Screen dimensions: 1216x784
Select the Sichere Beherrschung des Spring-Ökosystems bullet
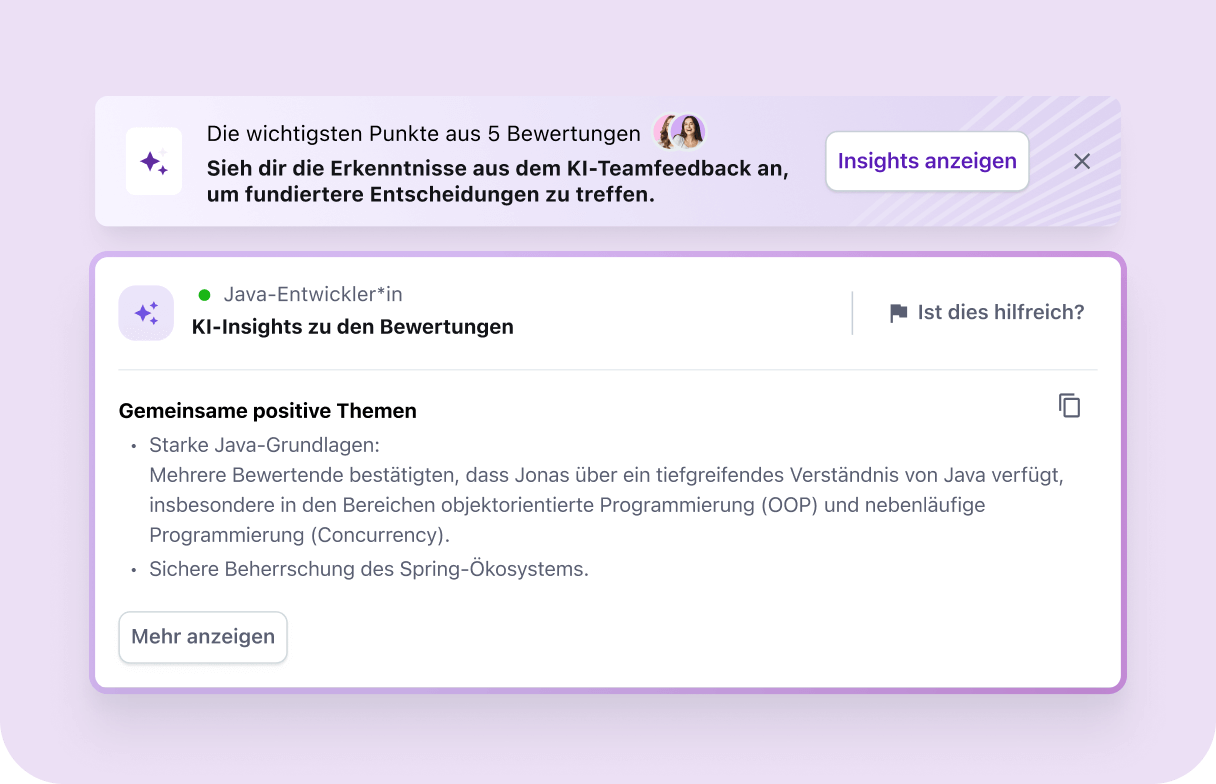click(x=368, y=569)
